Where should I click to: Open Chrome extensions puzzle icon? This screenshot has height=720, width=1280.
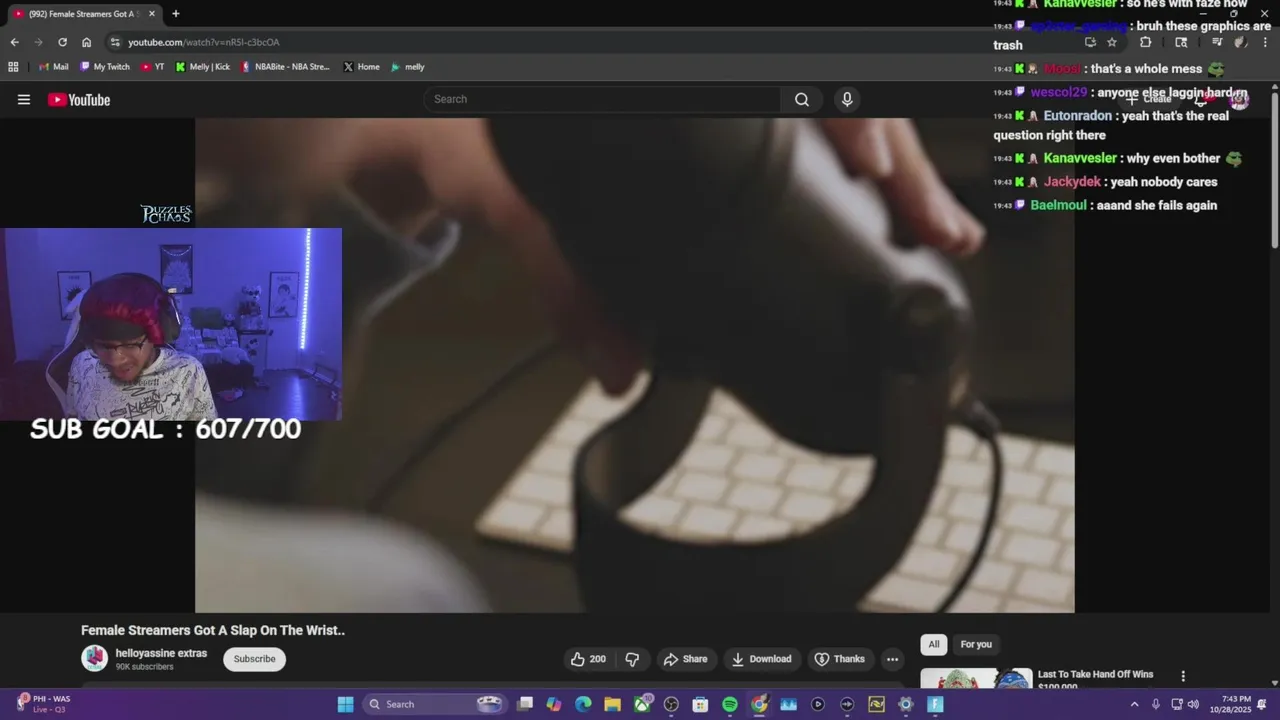click(1145, 42)
